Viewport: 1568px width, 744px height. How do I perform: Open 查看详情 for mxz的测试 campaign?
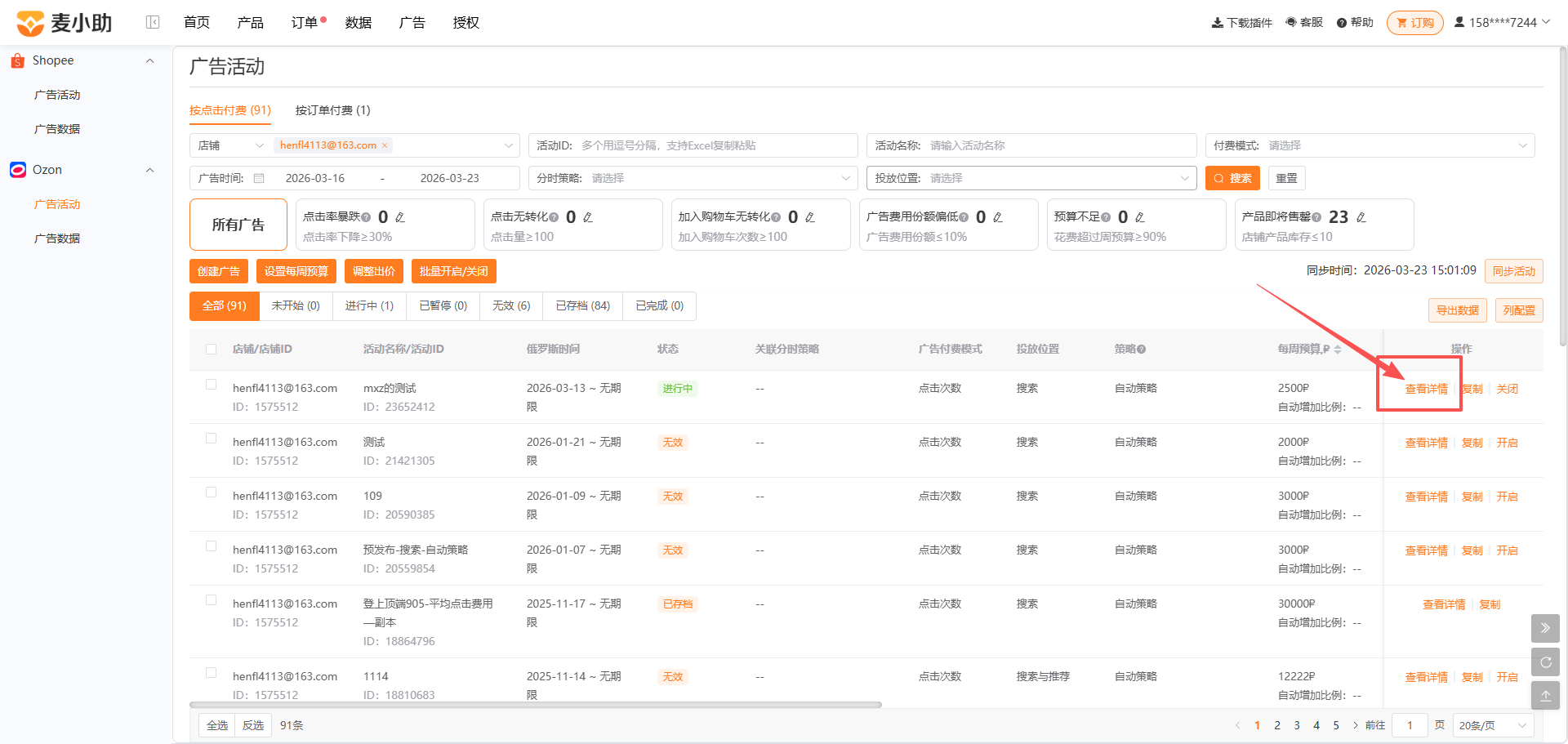(1426, 389)
